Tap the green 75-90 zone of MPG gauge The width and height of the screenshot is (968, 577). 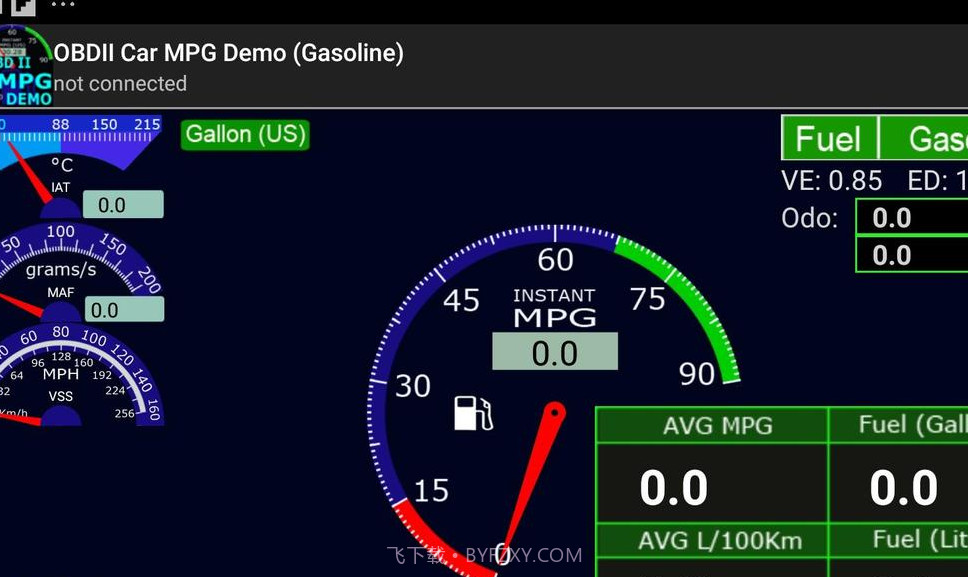point(690,300)
